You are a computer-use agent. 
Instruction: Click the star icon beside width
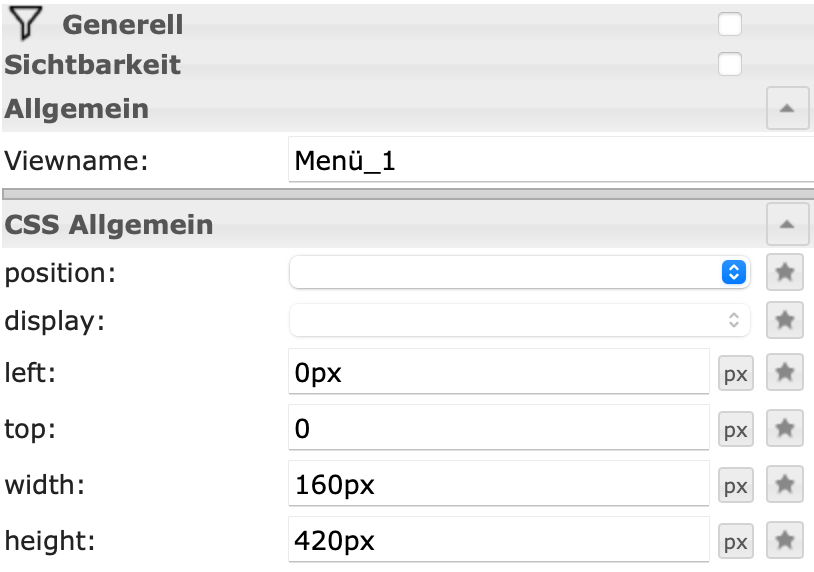(785, 486)
